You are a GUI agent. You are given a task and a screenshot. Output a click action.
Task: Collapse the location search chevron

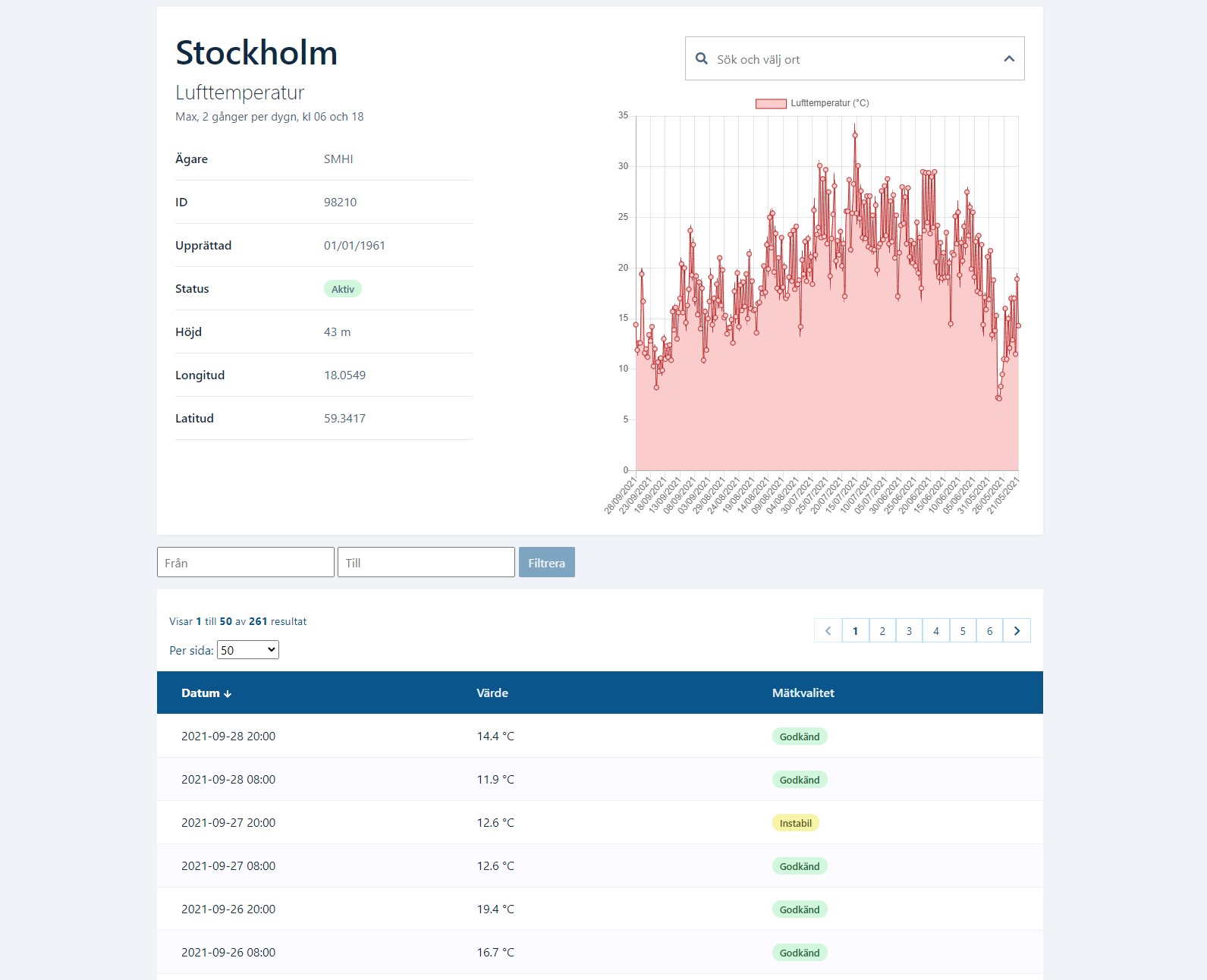[x=1009, y=58]
